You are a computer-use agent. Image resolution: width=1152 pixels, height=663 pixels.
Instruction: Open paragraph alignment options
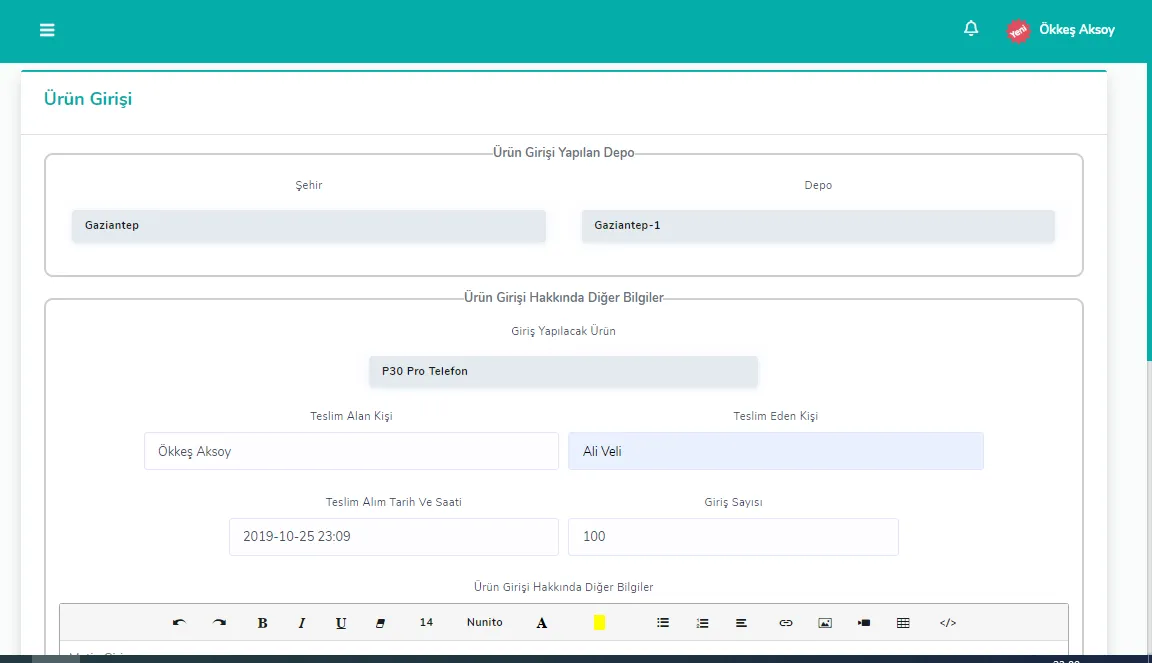pos(741,623)
